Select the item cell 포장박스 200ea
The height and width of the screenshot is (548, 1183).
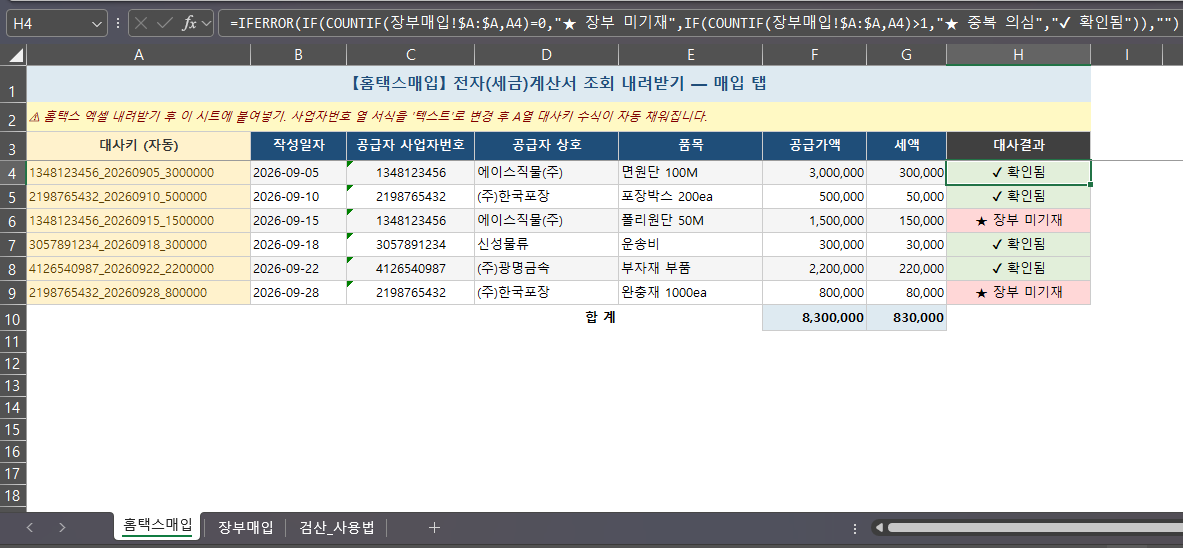pos(690,197)
